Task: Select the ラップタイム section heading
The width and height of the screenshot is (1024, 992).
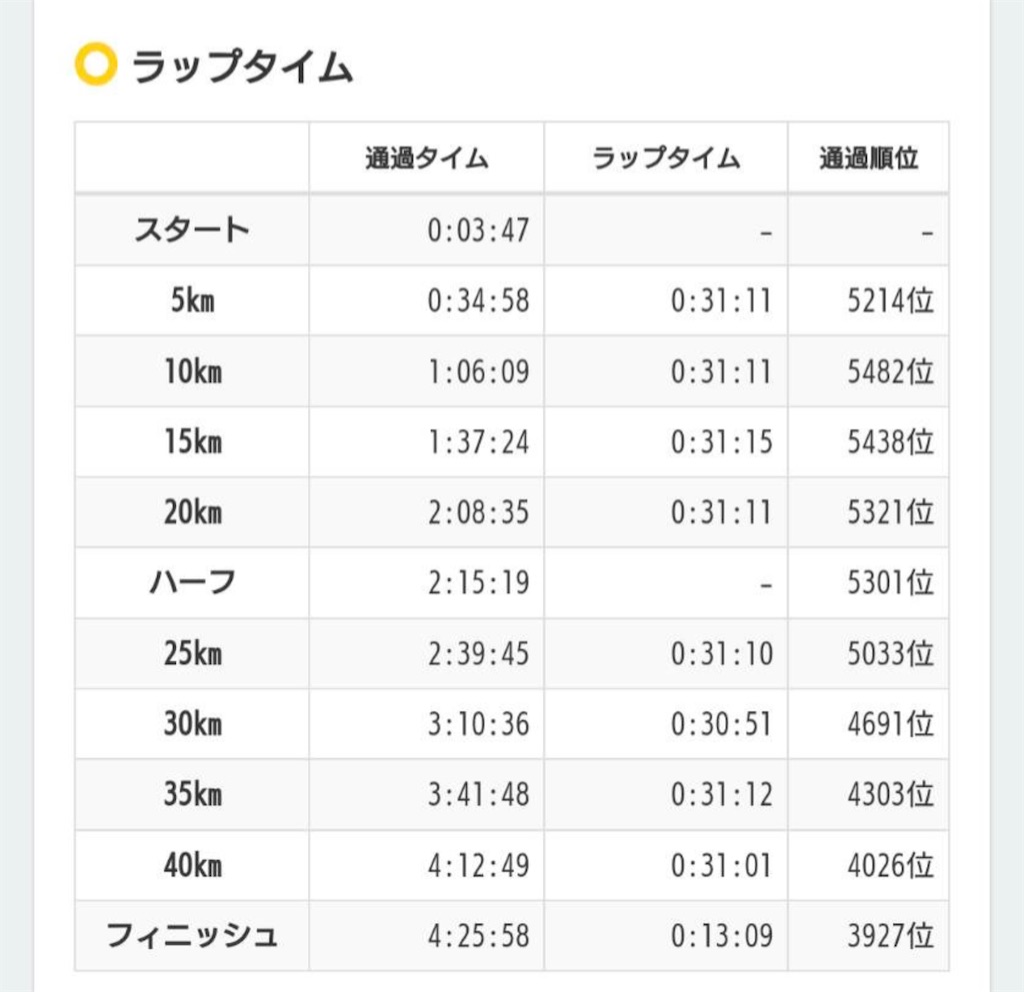Action: (x=242, y=66)
